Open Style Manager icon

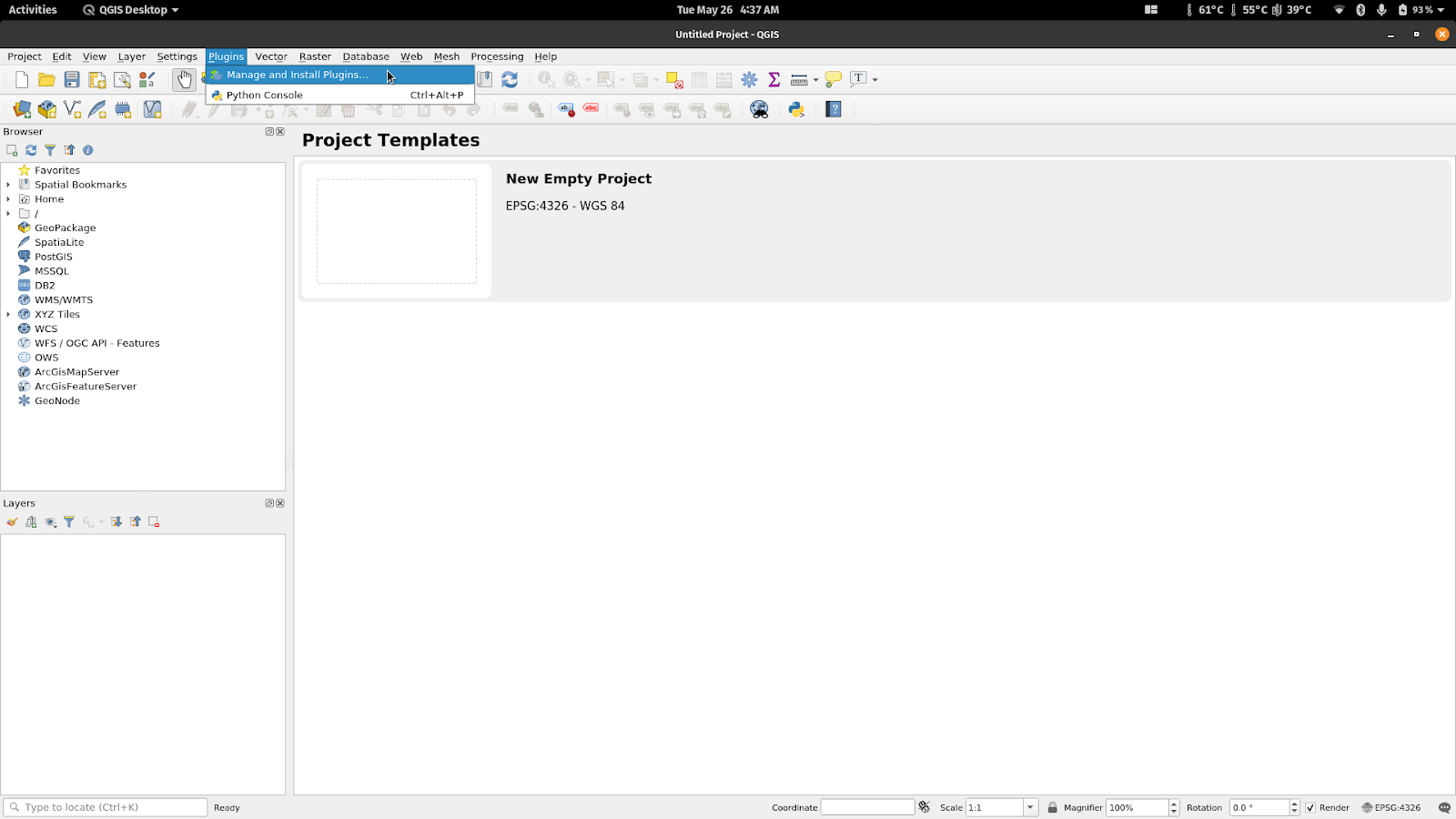[x=147, y=80]
